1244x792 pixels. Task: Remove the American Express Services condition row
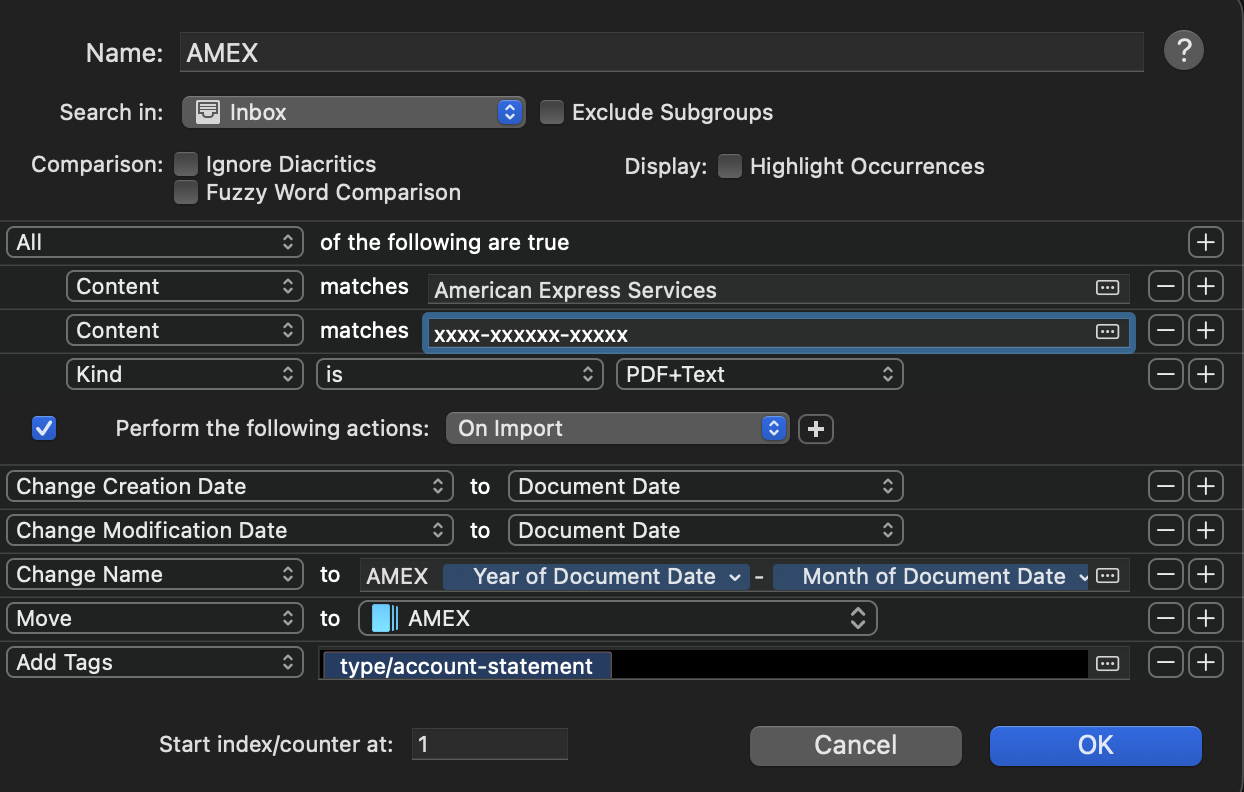pos(1166,287)
